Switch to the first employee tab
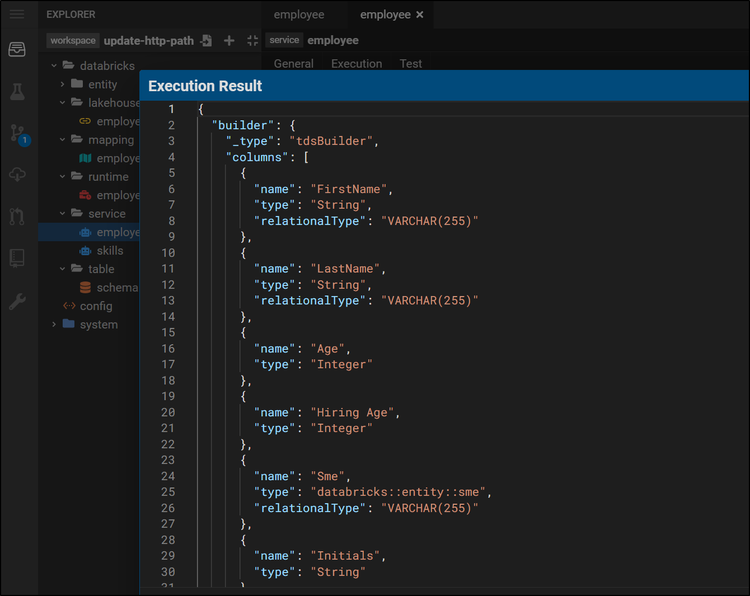The width and height of the screenshot is (750, 596). (298, 15)
